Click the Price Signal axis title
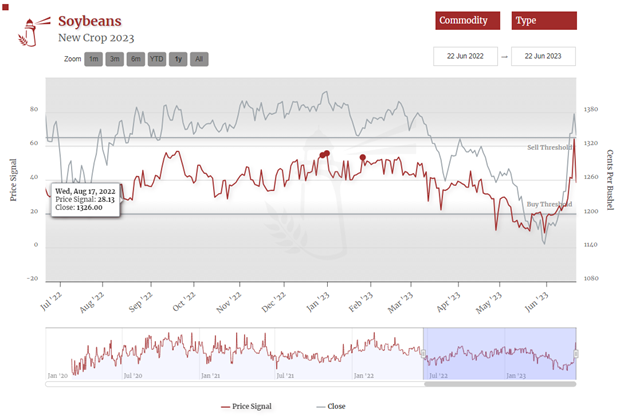 click(13, 180)
